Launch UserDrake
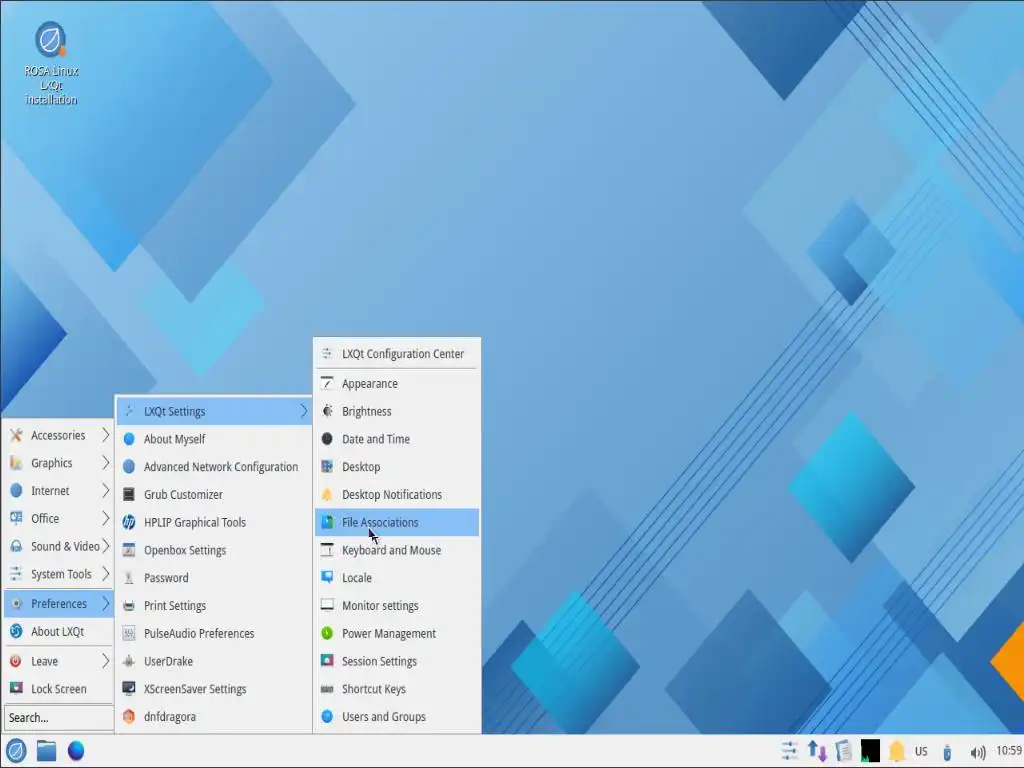 214,661
